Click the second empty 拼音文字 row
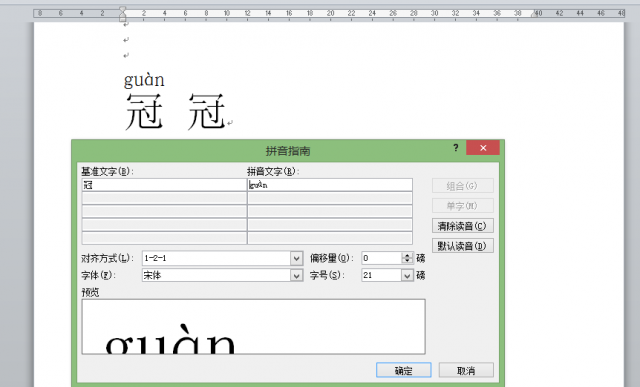Image resolution: width=640 pixels, height=387 pixels. pos(330,211)
